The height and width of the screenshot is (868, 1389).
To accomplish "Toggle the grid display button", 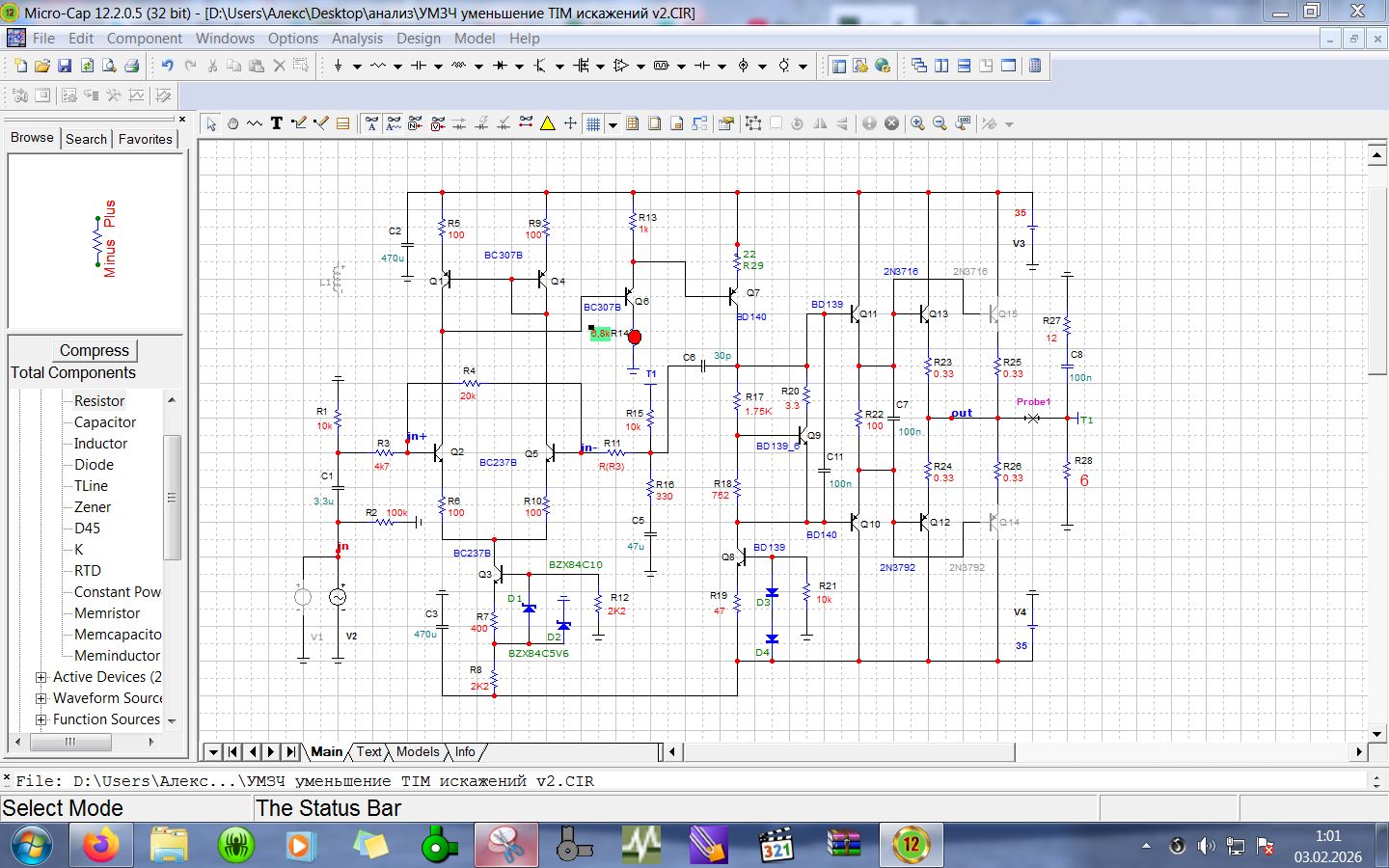I will tap(593, 123).
